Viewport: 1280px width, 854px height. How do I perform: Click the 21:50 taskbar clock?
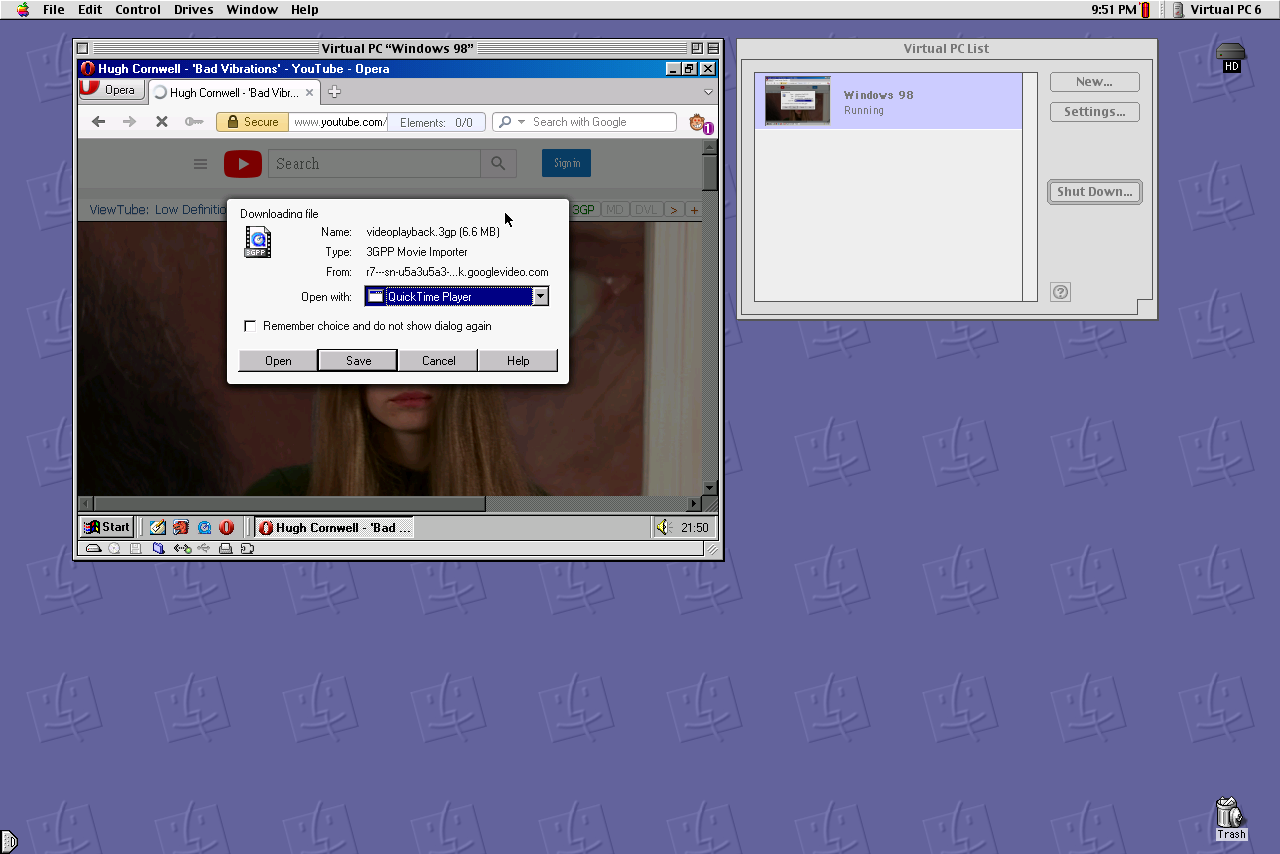point(695,528)
